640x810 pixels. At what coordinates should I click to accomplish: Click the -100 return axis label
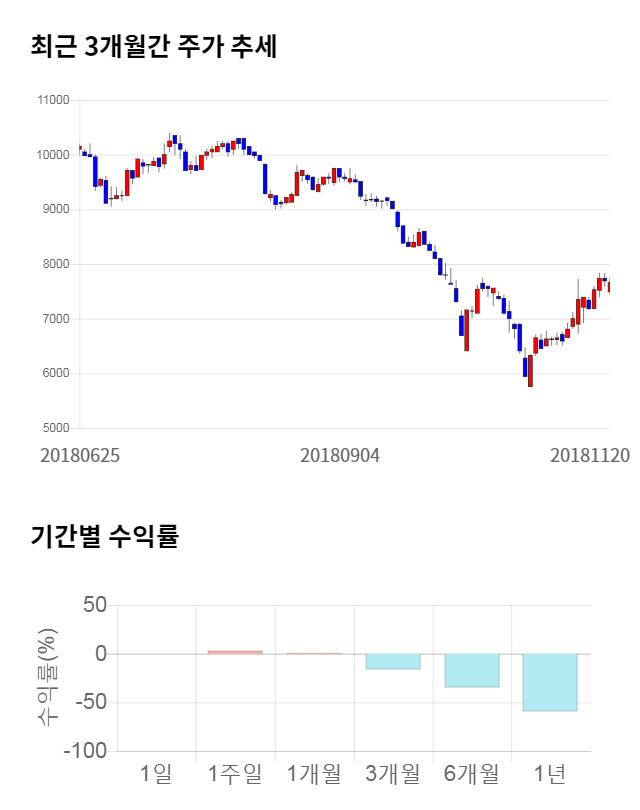[x=84, y=751]
